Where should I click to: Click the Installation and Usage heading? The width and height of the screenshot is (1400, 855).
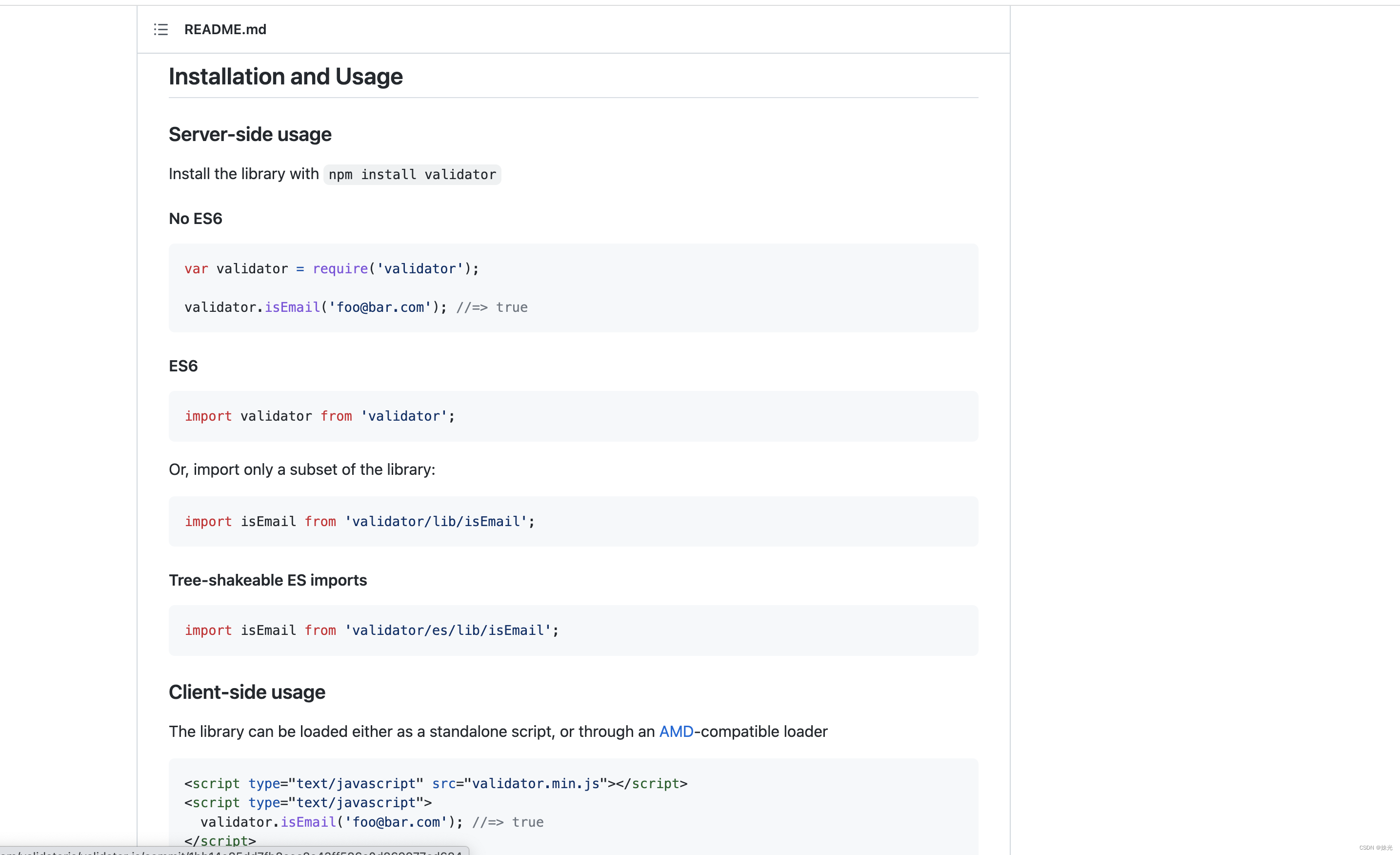pyautogui.click(x=285, y=77)
